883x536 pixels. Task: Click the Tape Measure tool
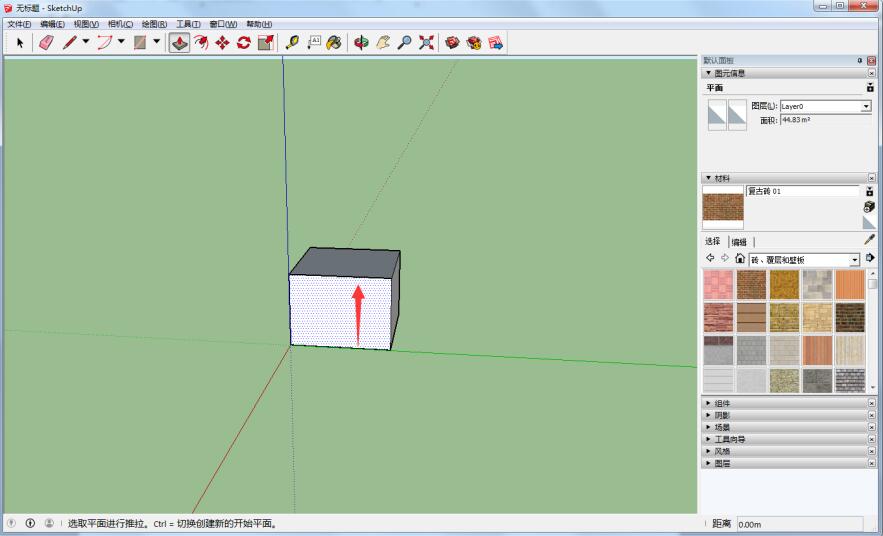coord(292,42)
